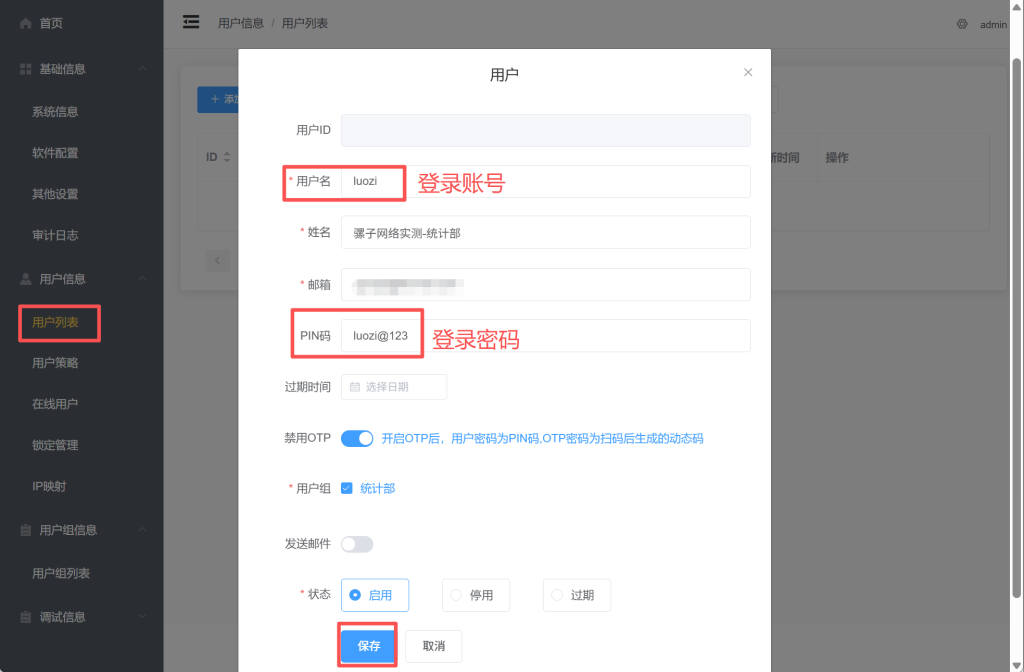Open 用户策略 in the sidebar

(x=55, y=363)
